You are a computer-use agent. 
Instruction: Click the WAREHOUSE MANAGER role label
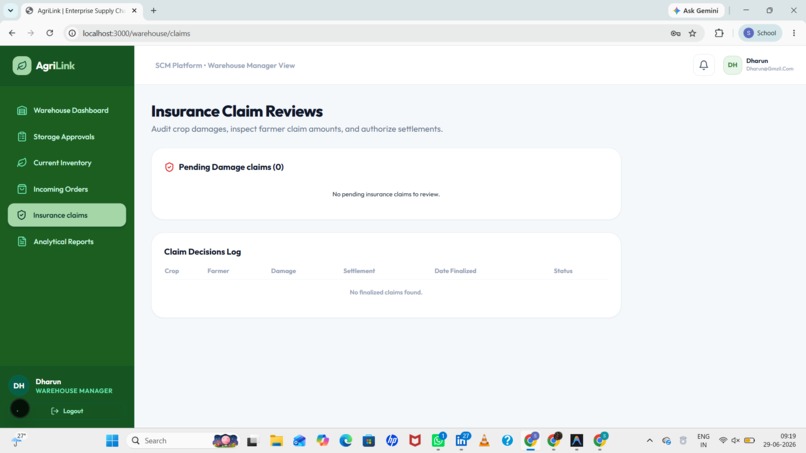click(74, 391)
